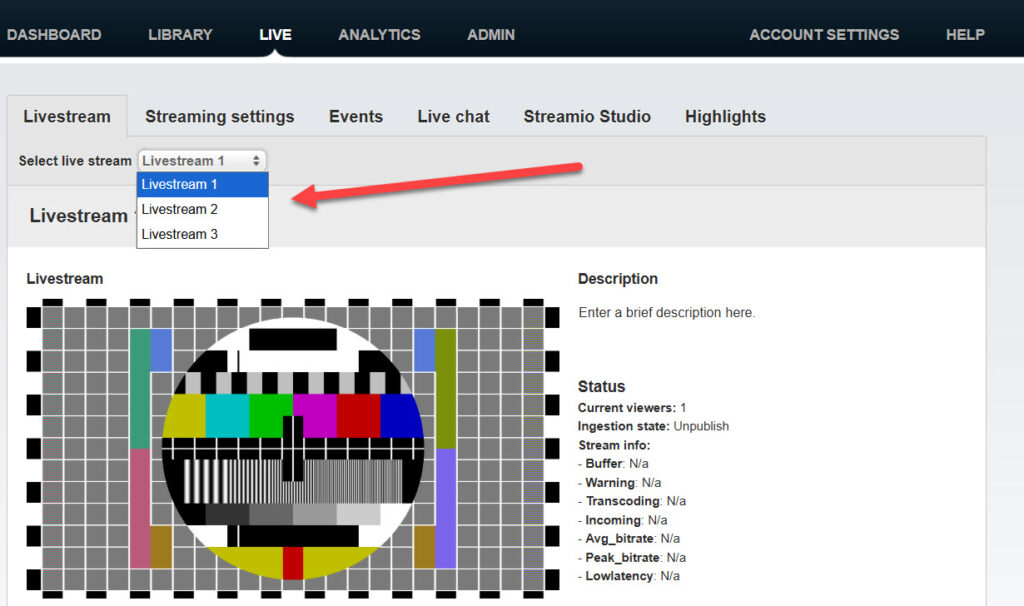Choose Livestream 2 from the dropdown
This screenshot has width=1024, height=606.
(180, 209)
